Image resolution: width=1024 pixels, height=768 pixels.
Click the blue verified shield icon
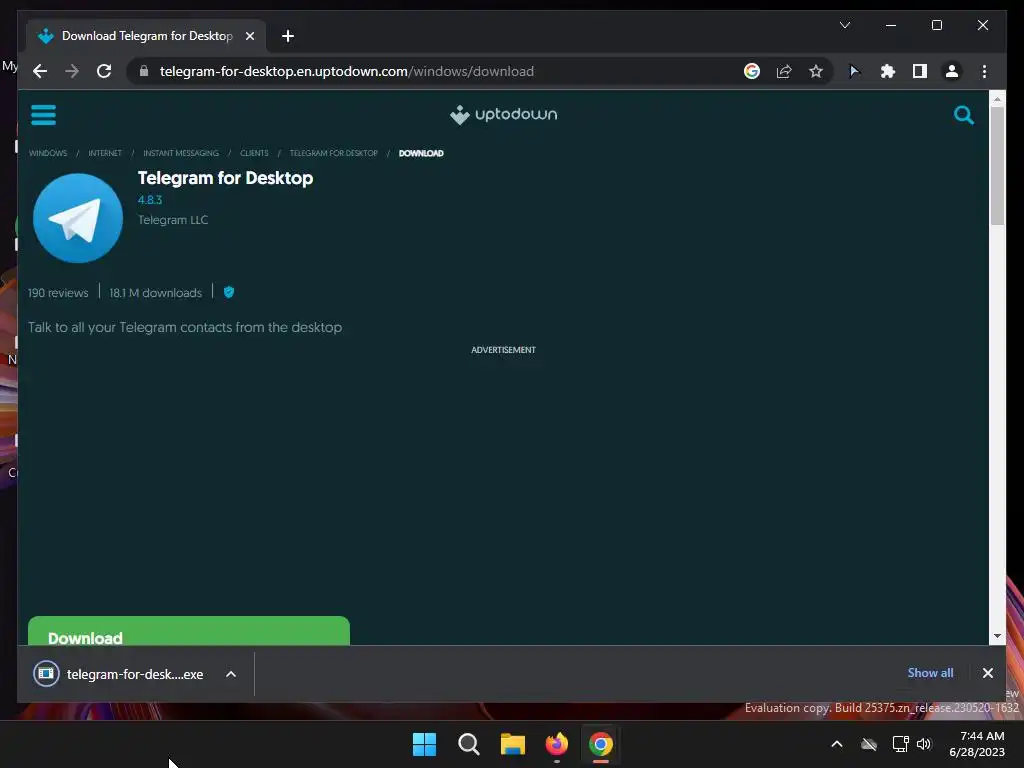(229, 292)
